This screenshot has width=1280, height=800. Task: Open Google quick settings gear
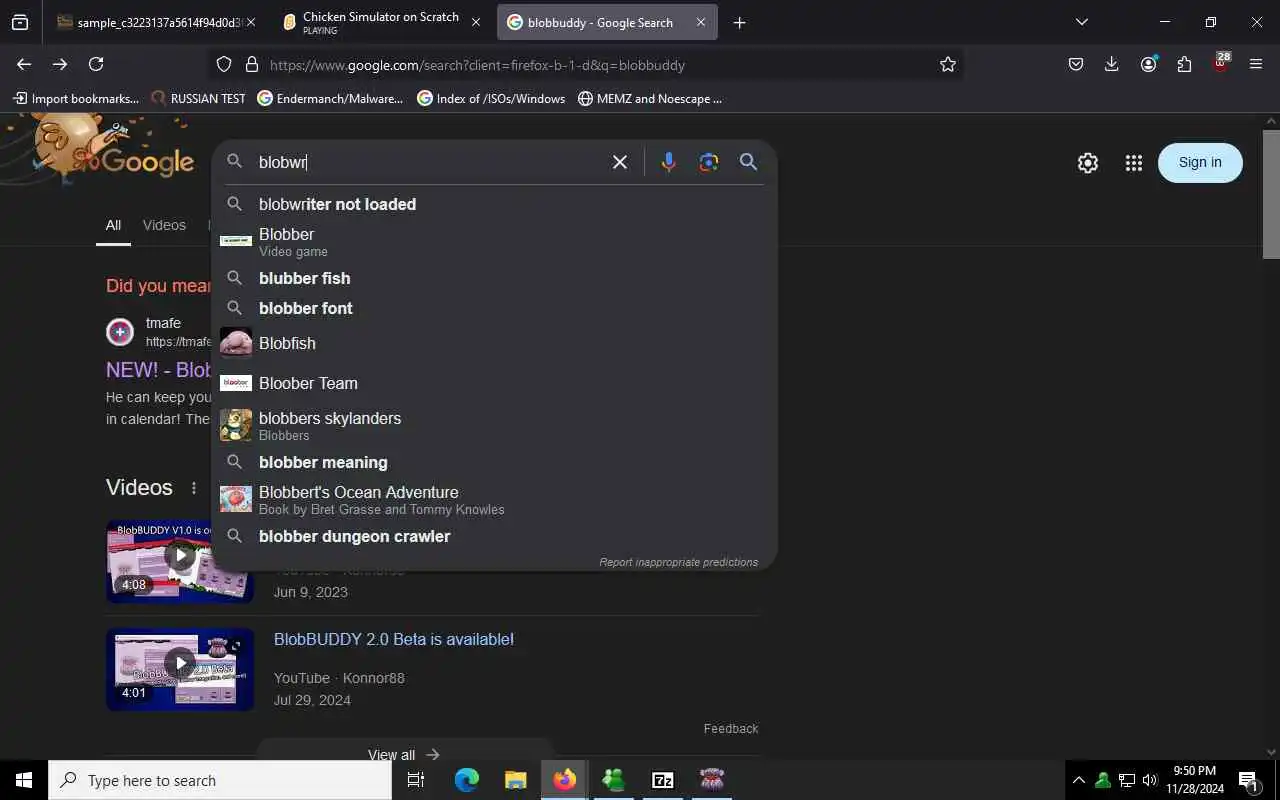pos(1088,163)
